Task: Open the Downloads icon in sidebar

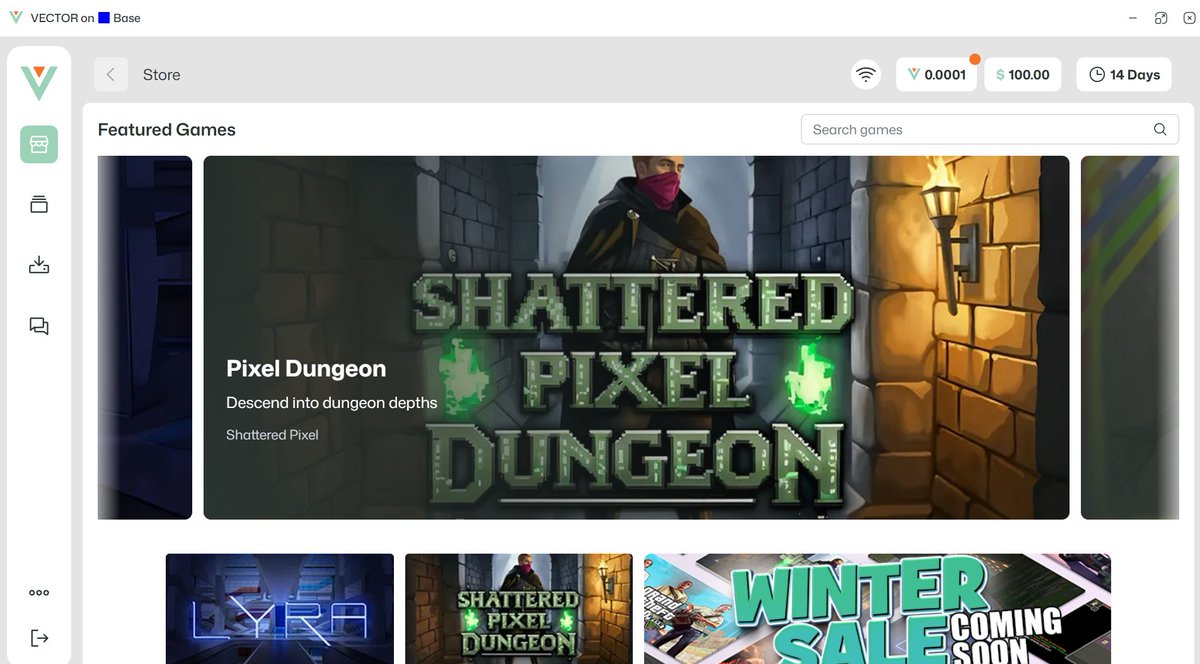Action: tap(39, 265)
